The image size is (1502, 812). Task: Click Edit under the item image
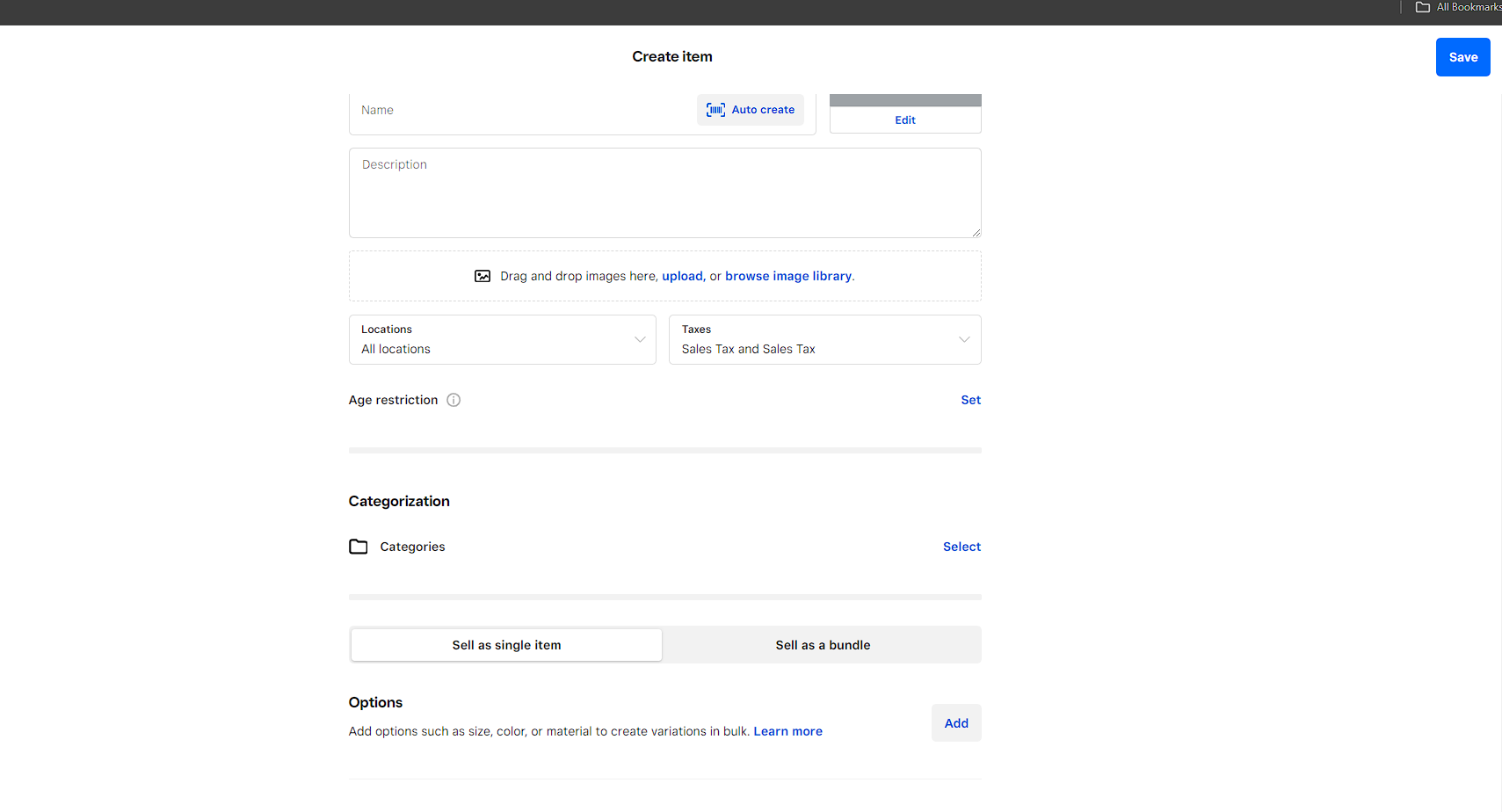point(905,120)
